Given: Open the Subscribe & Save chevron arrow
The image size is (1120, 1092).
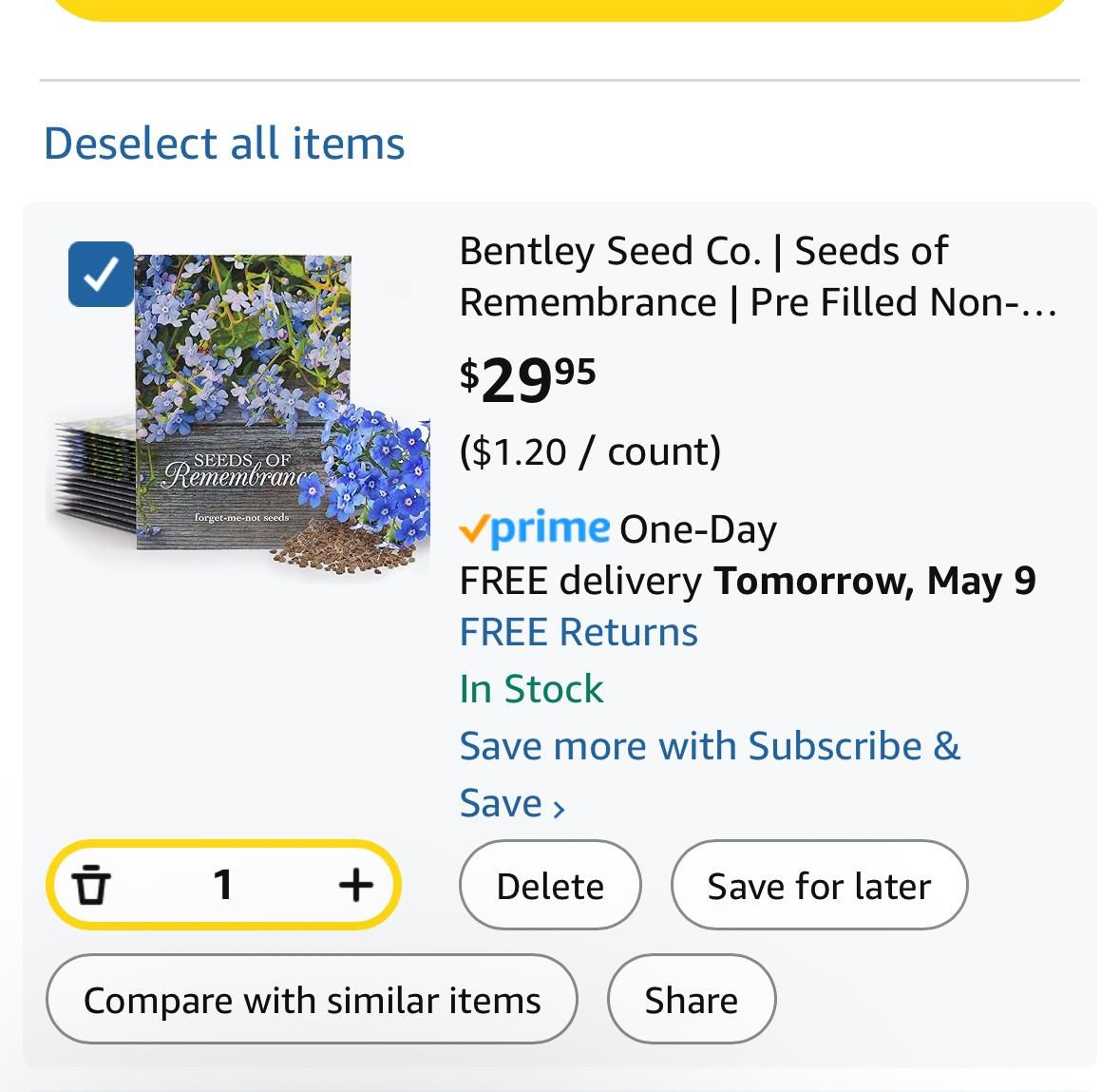Looking at the screenshot, I should pyautogui.click(x=560, y=808).
